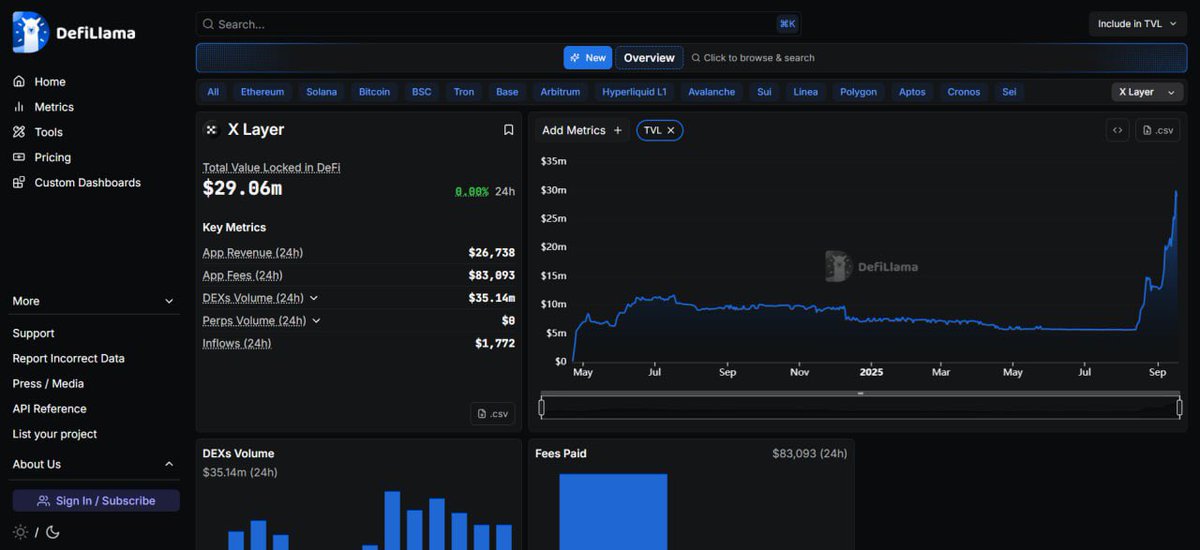Select the Overview tab
Viewport: 1200px width, 550px height.
tap(649, 58)
